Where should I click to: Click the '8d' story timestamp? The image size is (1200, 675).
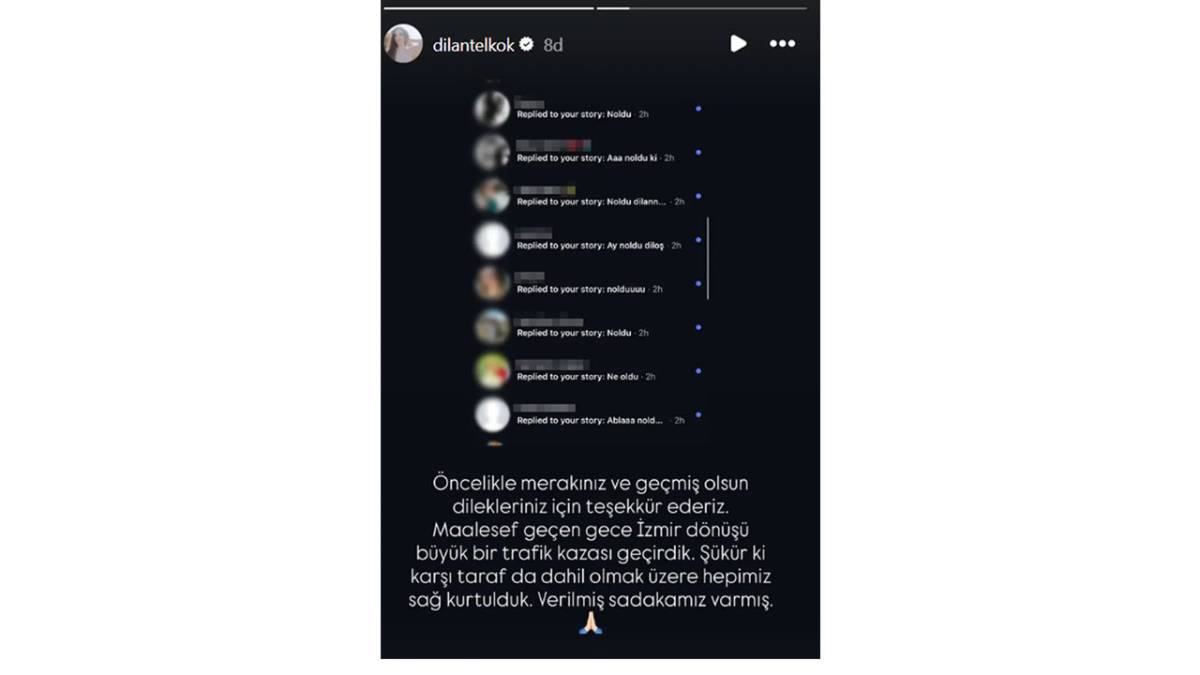pos(553,45)
